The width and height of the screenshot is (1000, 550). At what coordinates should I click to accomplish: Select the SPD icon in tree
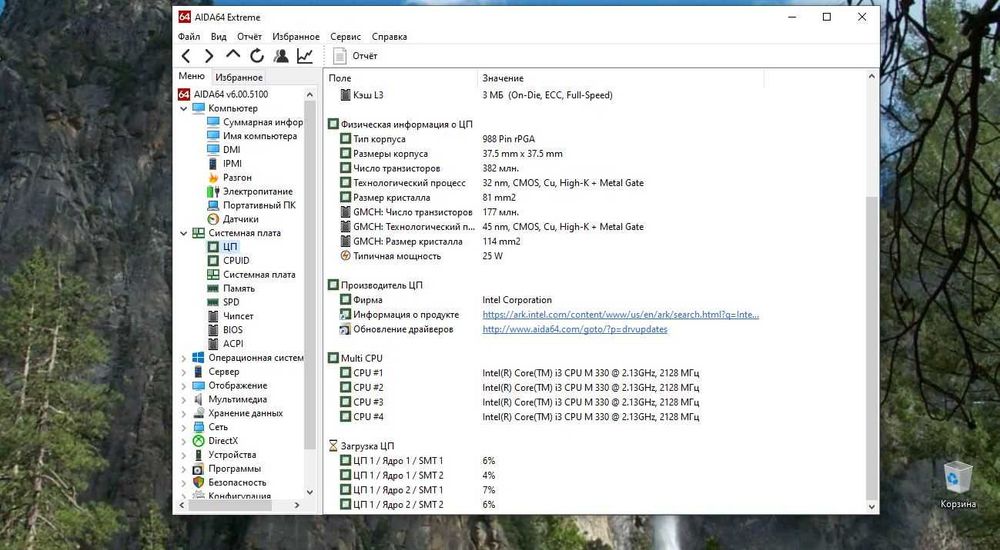(x=213, y=302)
